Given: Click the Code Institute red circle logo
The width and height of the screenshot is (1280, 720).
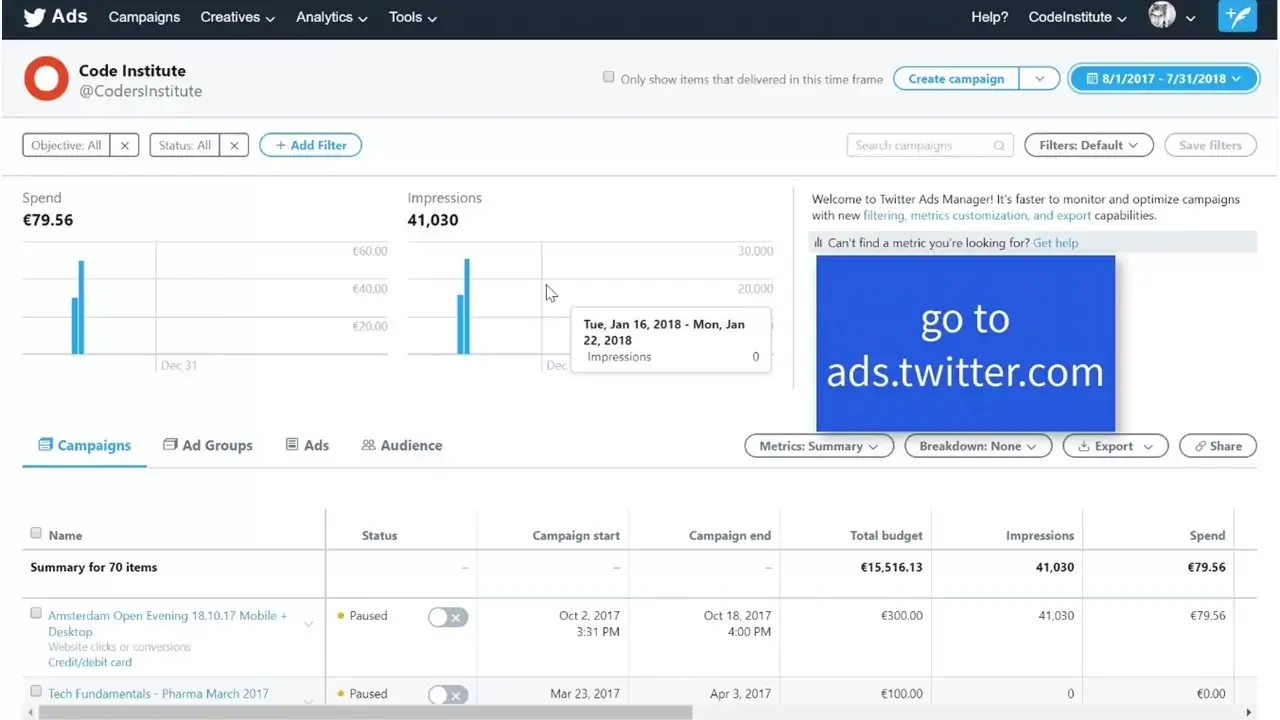Looking at the screenshot, I should pyautogui.click(x=46, y=79).
